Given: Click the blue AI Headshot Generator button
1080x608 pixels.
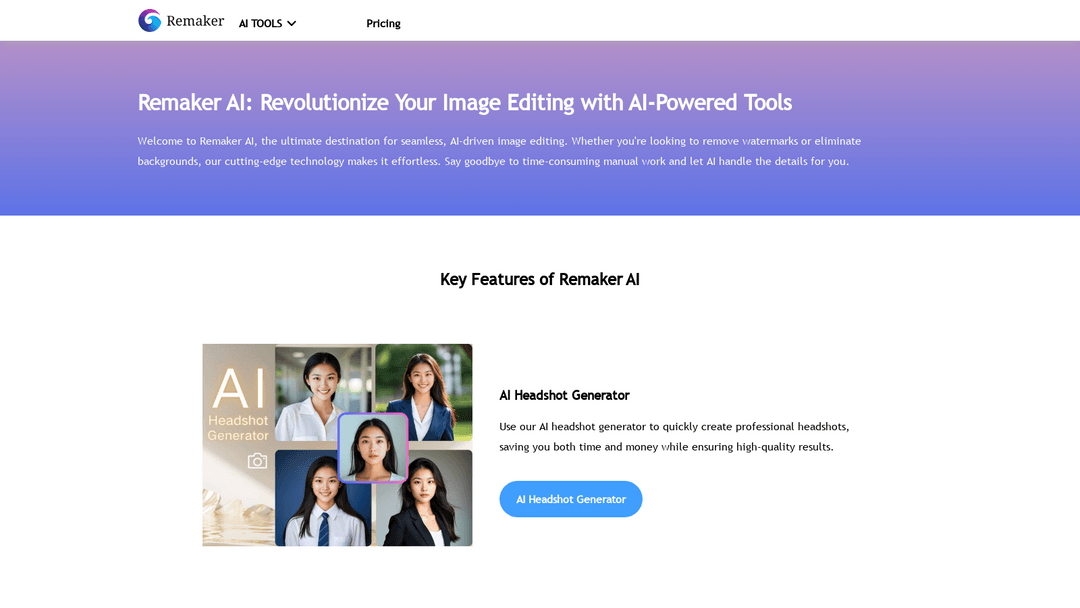Looking at the screenshot, I should click(x=570, y=499).
